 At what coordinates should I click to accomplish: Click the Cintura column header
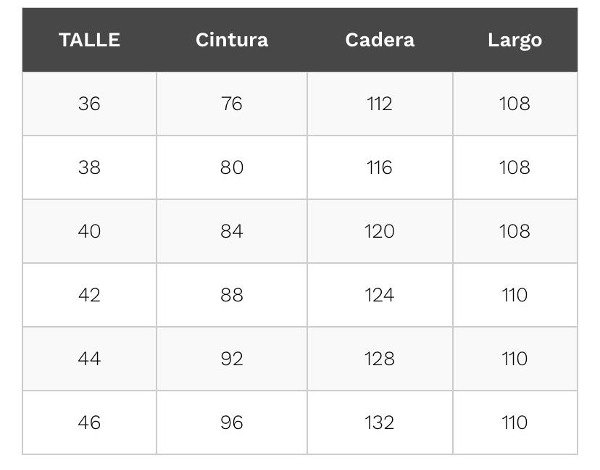(232, 40)
